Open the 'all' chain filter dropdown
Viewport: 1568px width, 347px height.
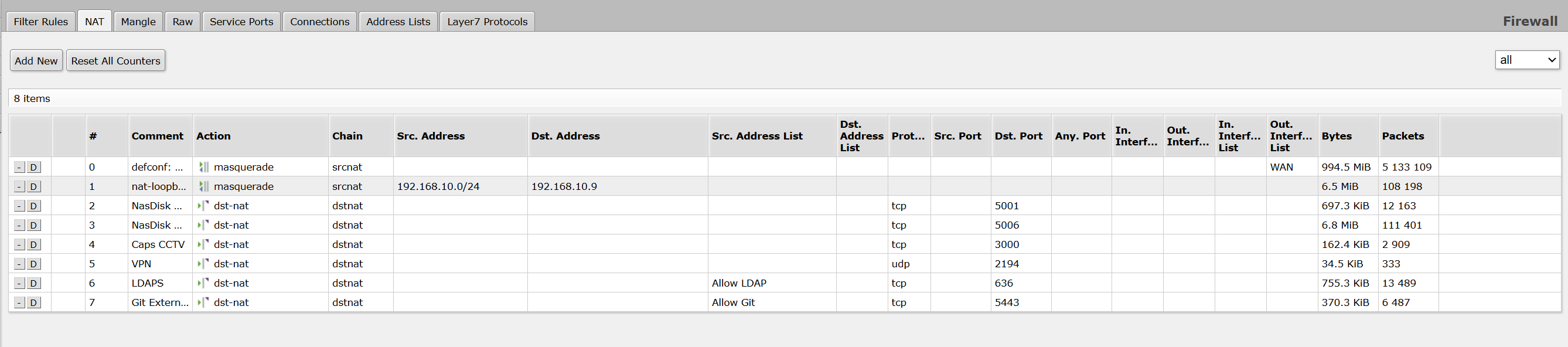pos(1527,60)
